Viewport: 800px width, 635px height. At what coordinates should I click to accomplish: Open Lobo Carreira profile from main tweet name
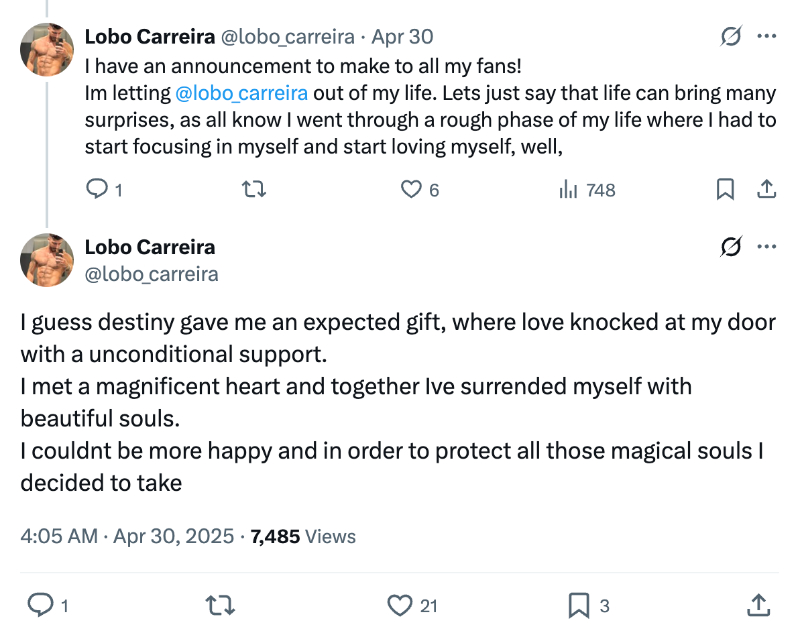pos(150,247)
